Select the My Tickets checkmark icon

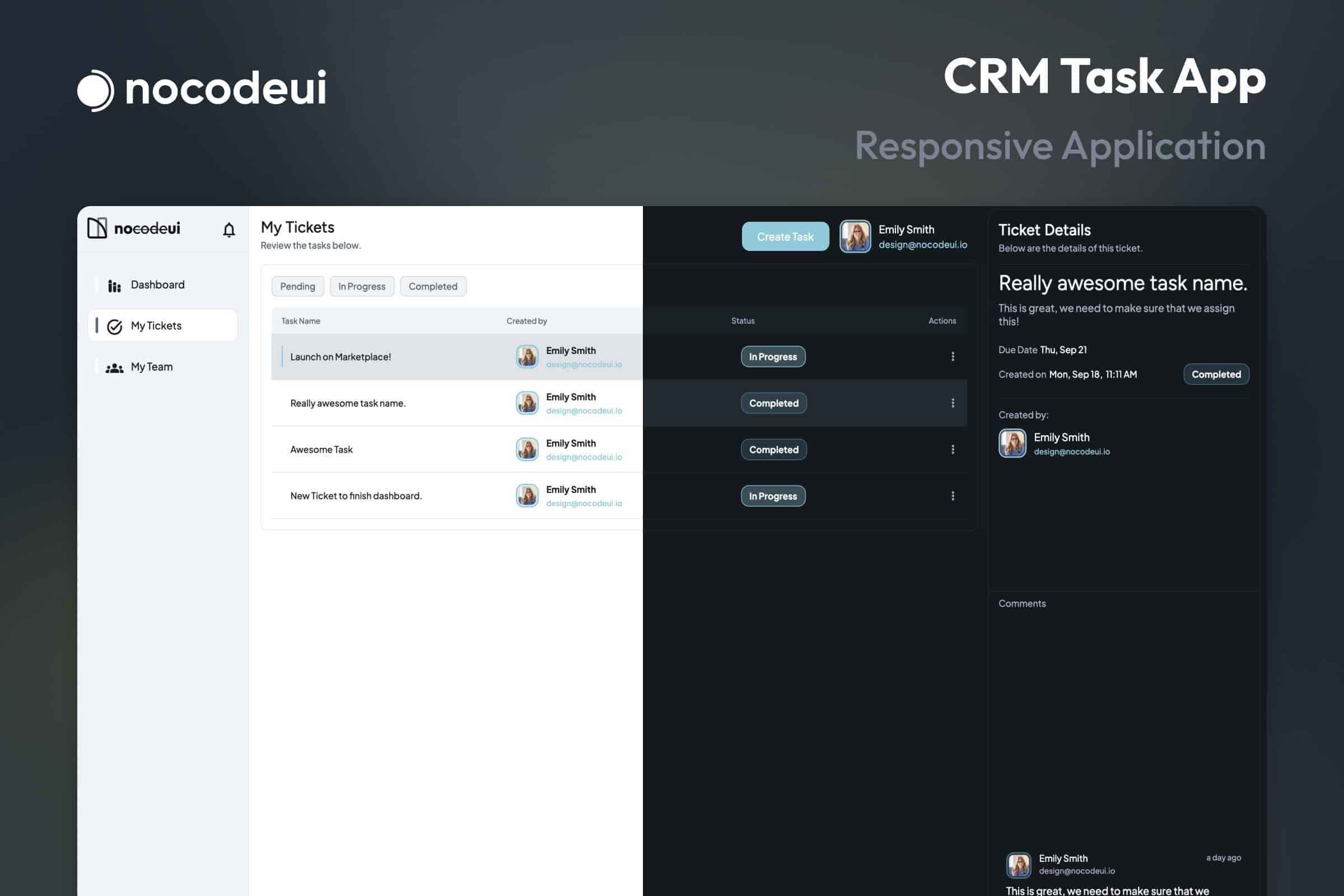pos(114,326)
